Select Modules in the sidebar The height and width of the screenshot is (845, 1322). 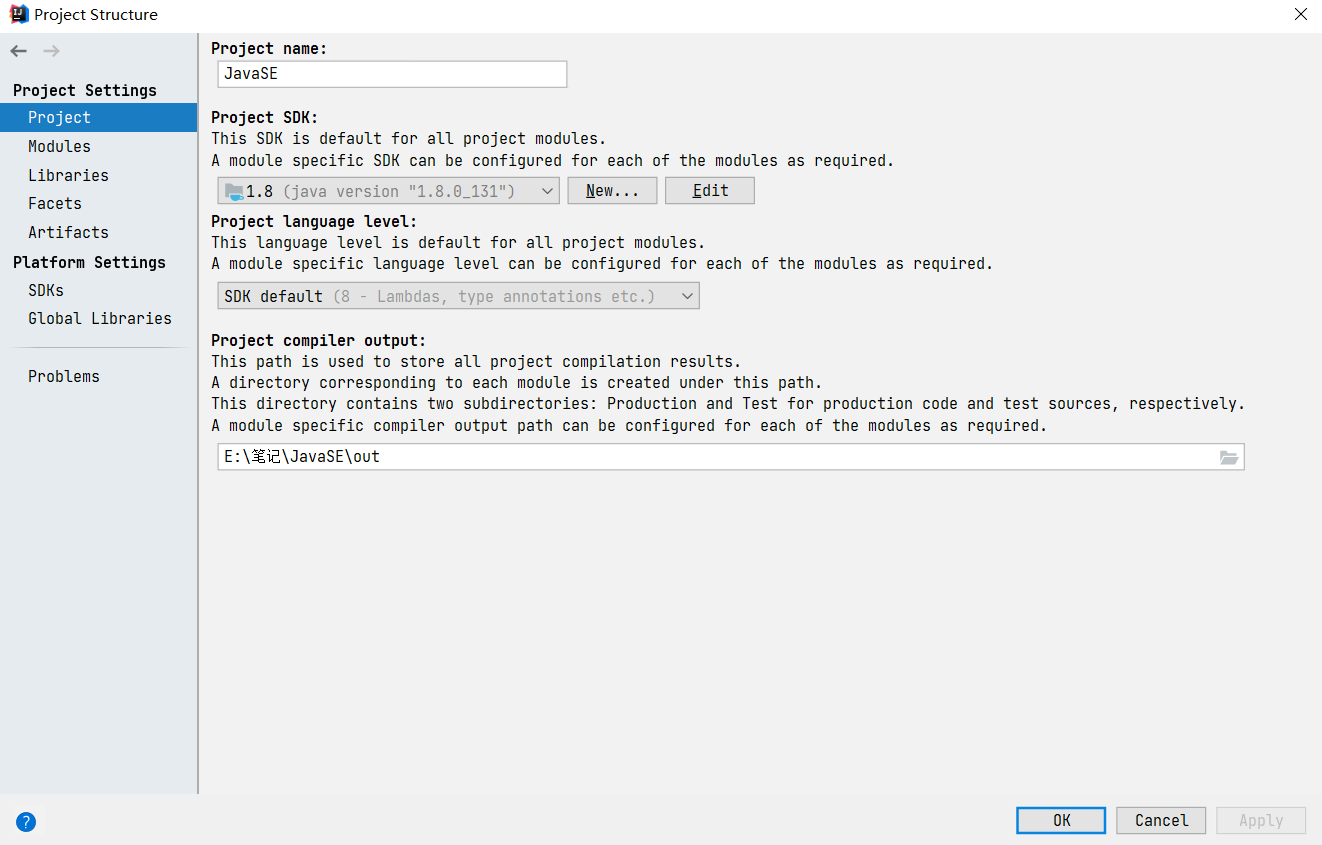[x=59, y=146]
